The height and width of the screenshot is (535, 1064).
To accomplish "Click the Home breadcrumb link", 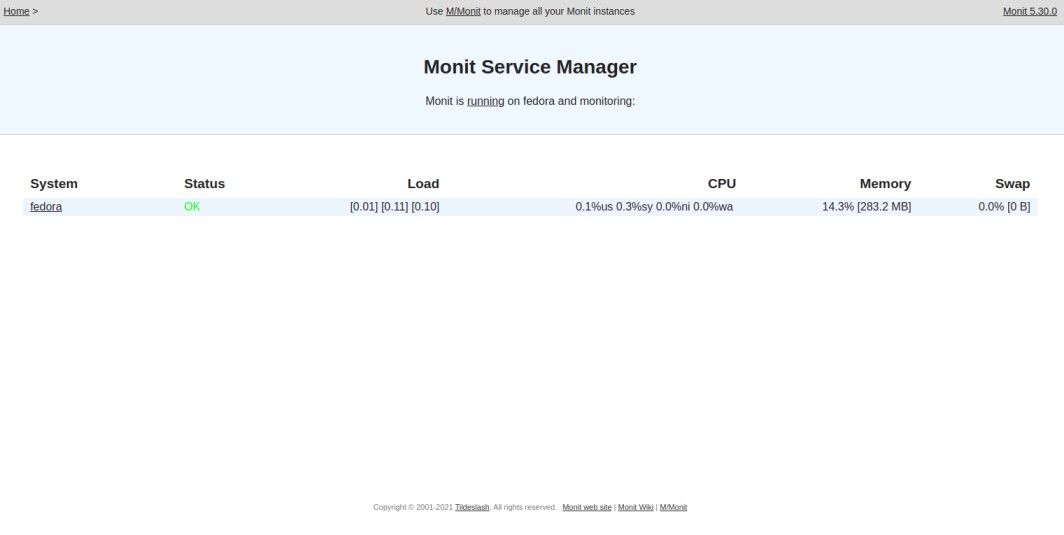I will [16, 11].
